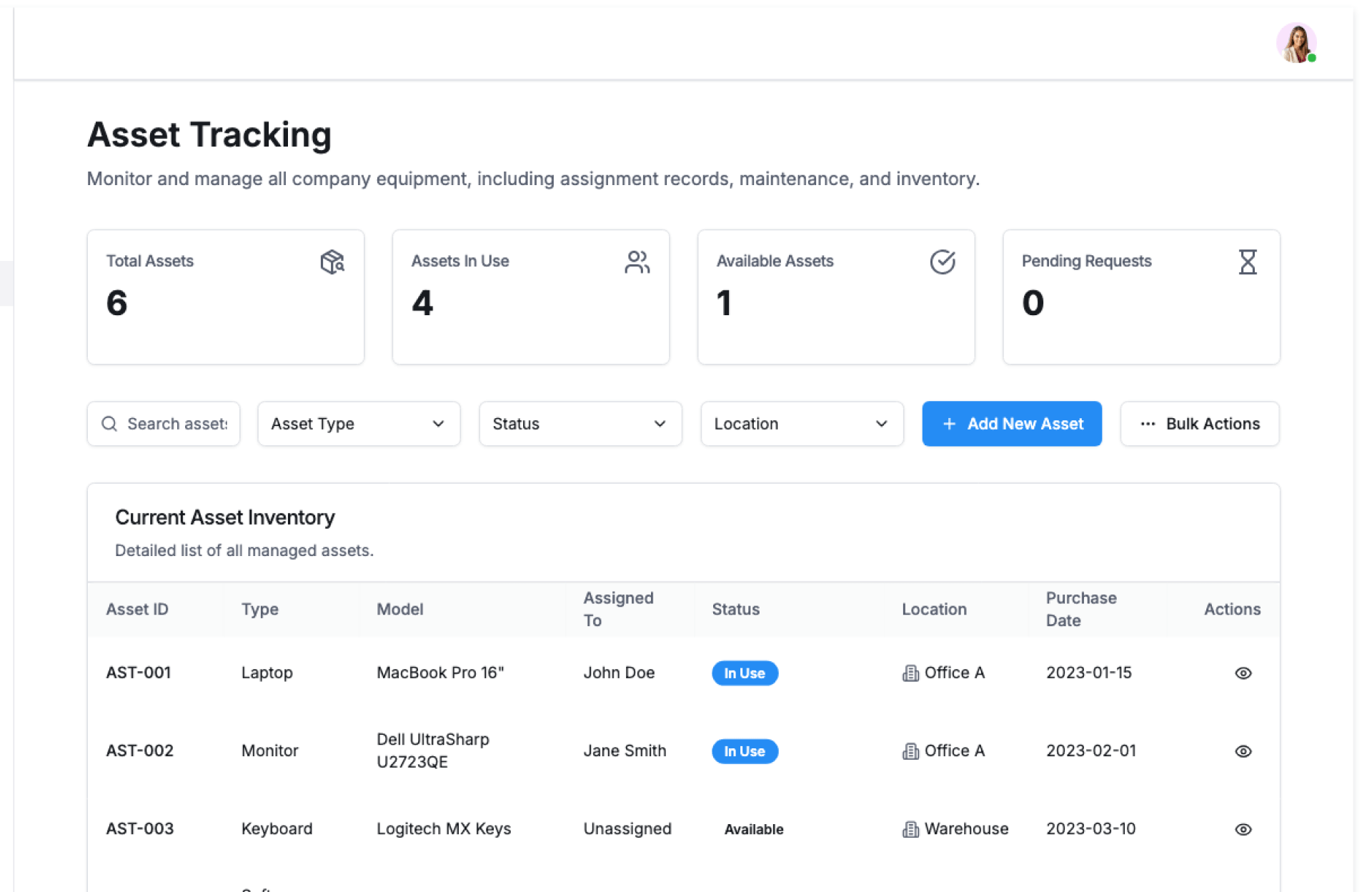The height and width of the screenshot is (892, 1372).
Task: Open the Bulk Actions menu
Action: click(1199, 424)
